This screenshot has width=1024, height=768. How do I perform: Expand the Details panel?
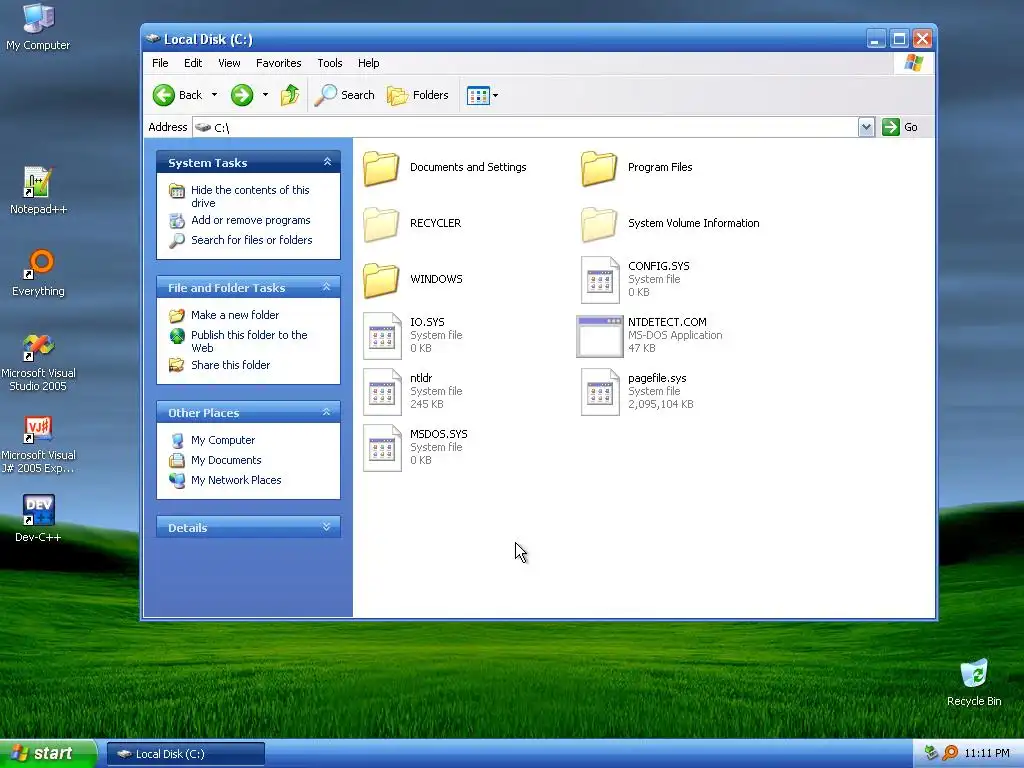(x=327, y=527)
